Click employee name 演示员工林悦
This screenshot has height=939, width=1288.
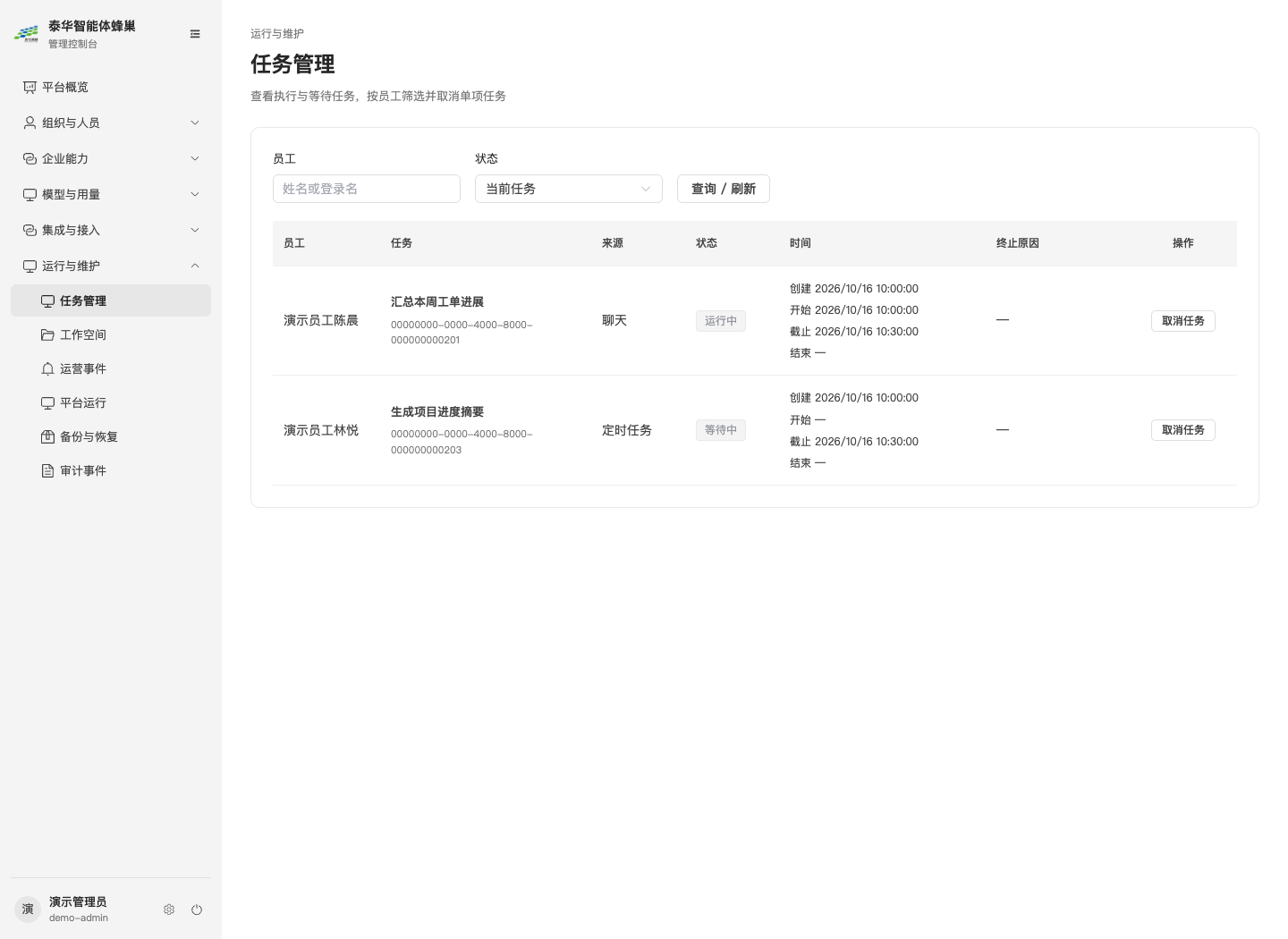pos(321,430)
